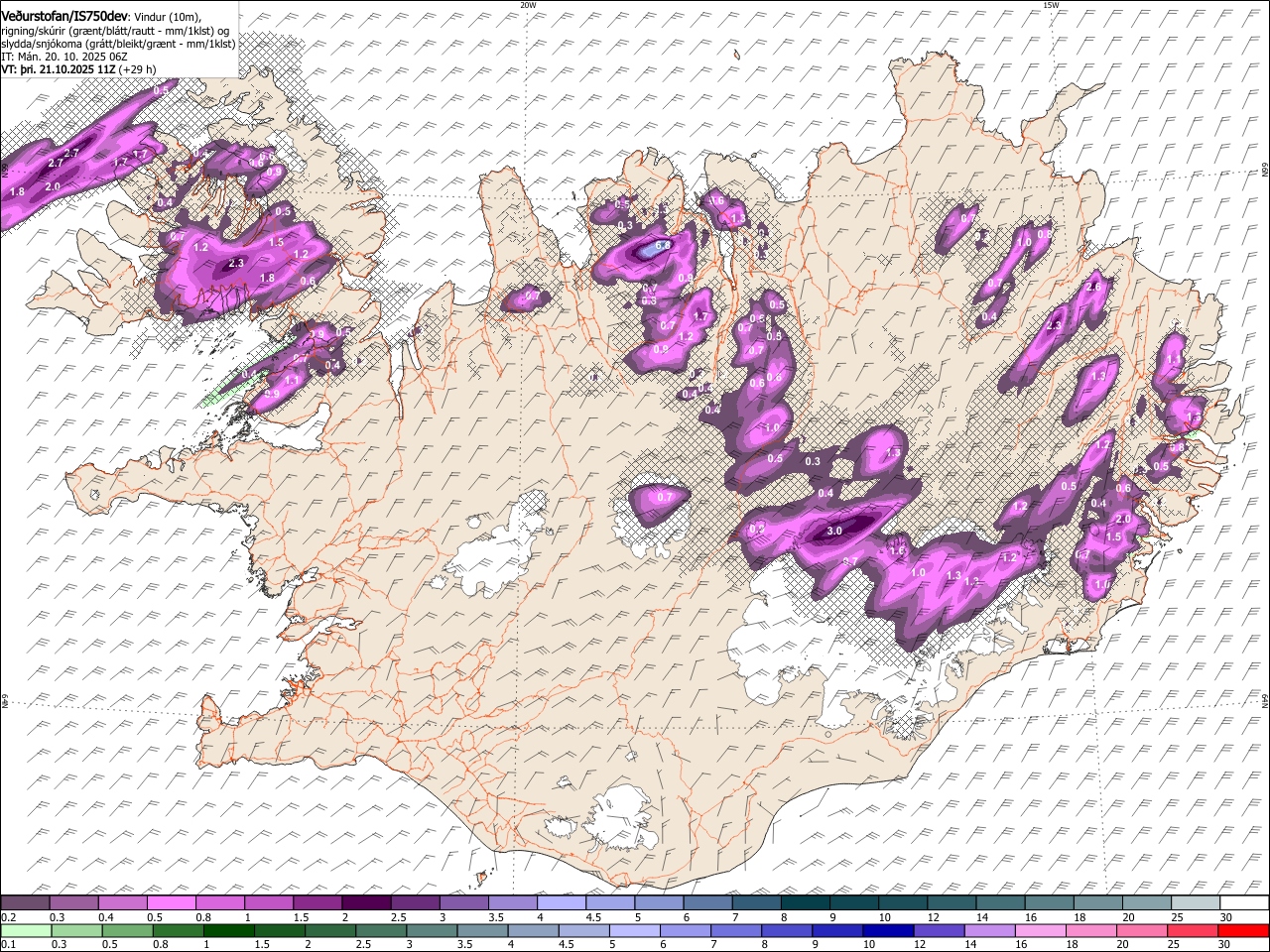Pick the light lavender top-row swatch labeled 4
1270x952 pixels.
(x=562, y=902)
